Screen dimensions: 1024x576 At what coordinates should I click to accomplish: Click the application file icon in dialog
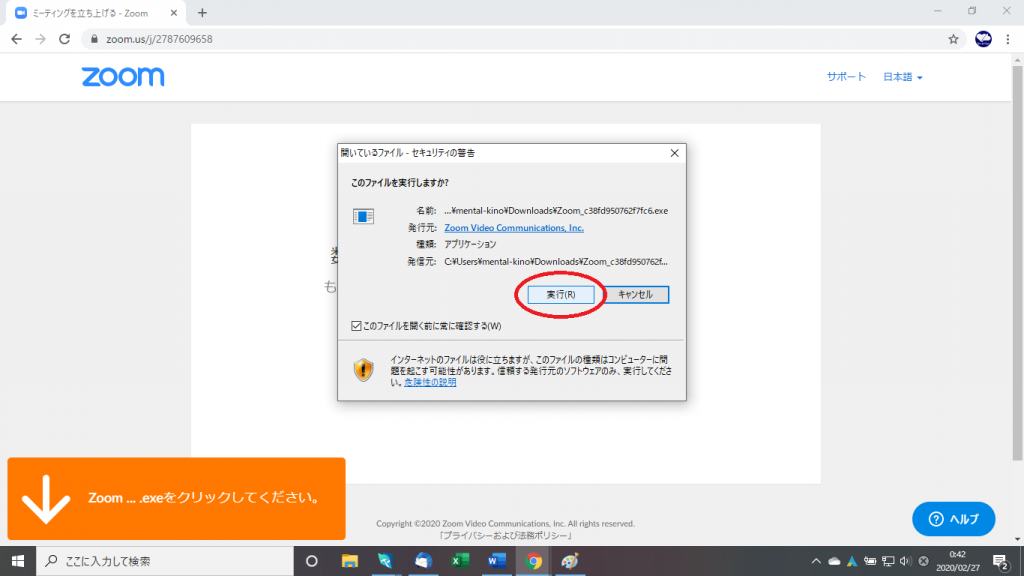coord(363,216)
